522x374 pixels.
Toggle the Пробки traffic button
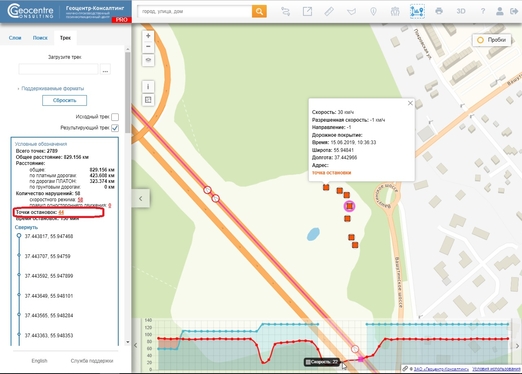pyautogui.click(x=492, y=40)
